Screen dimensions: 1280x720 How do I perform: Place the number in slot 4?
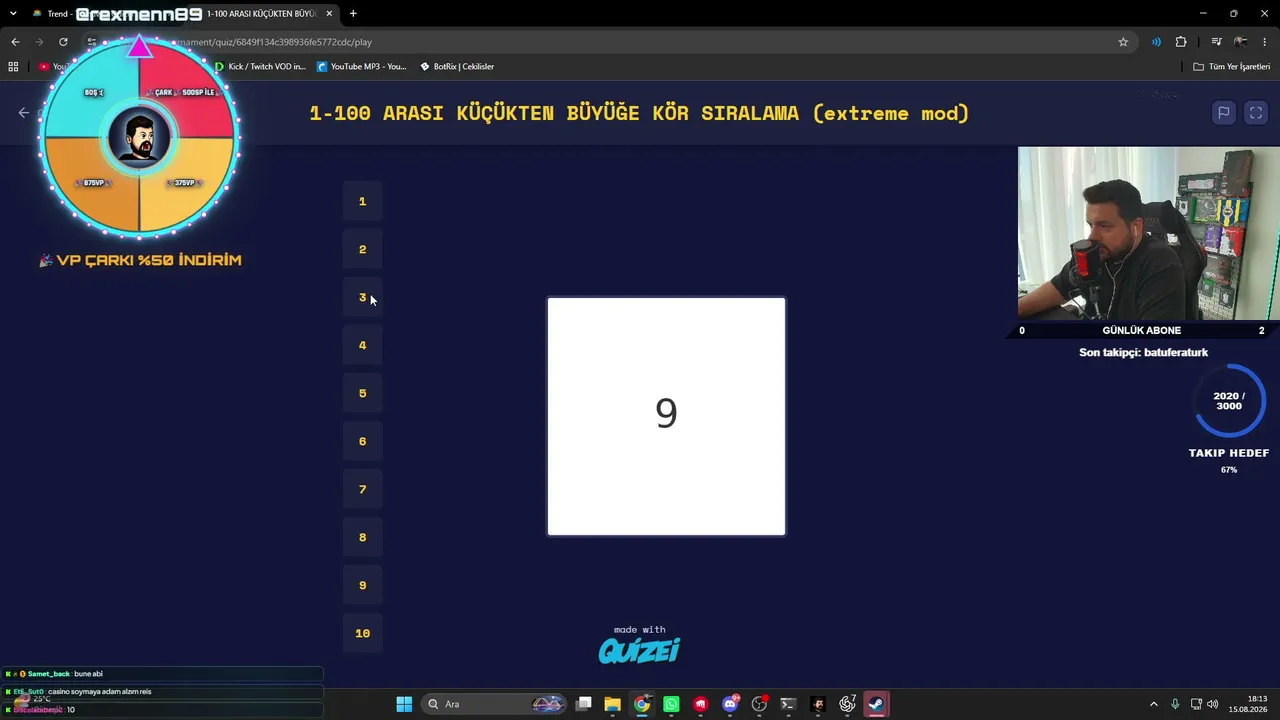pos(363,345)
